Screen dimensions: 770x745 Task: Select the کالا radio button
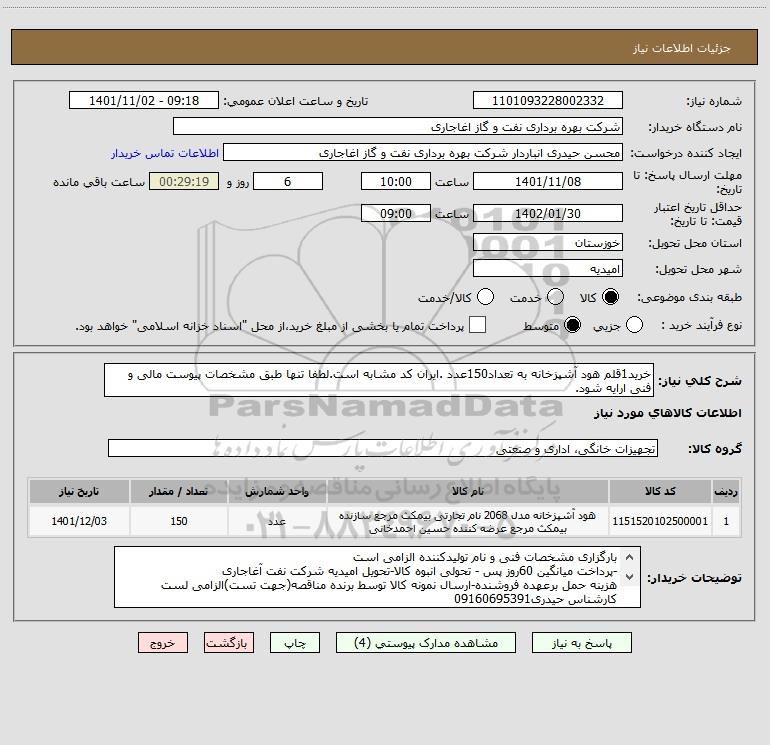pos(610,297)
